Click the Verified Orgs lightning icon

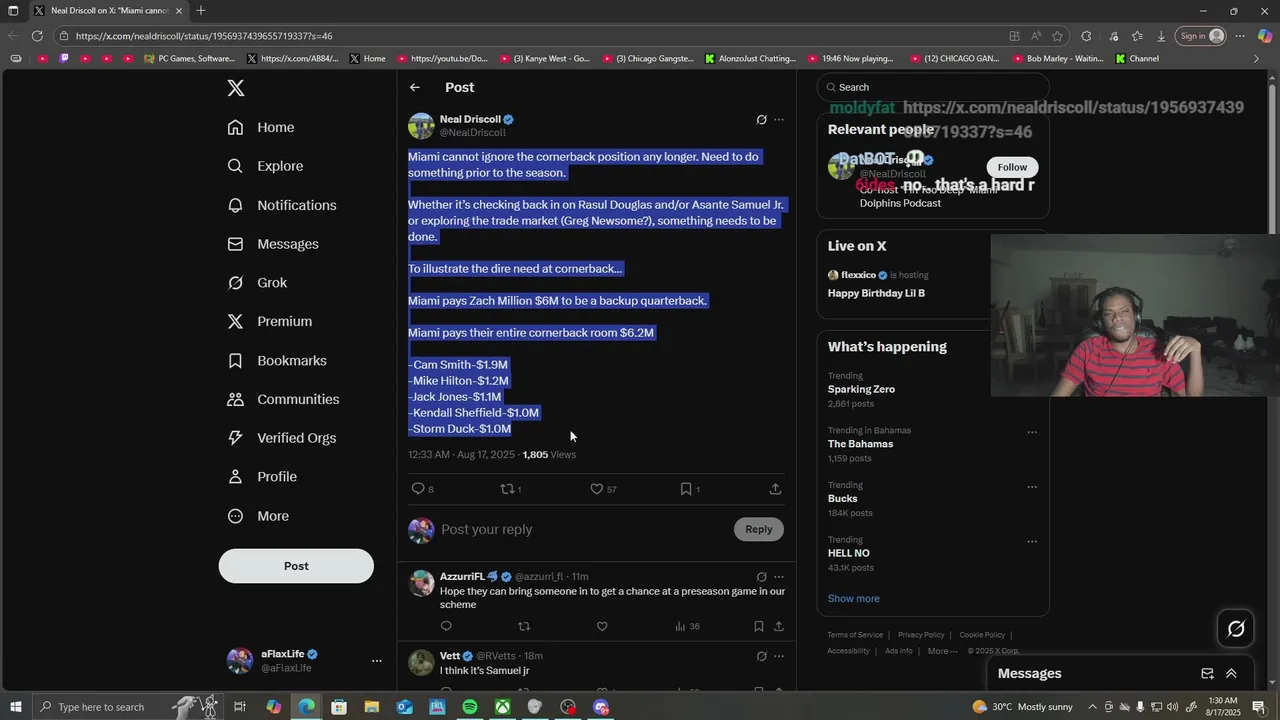pyautogui.click(x=236, y=438)
